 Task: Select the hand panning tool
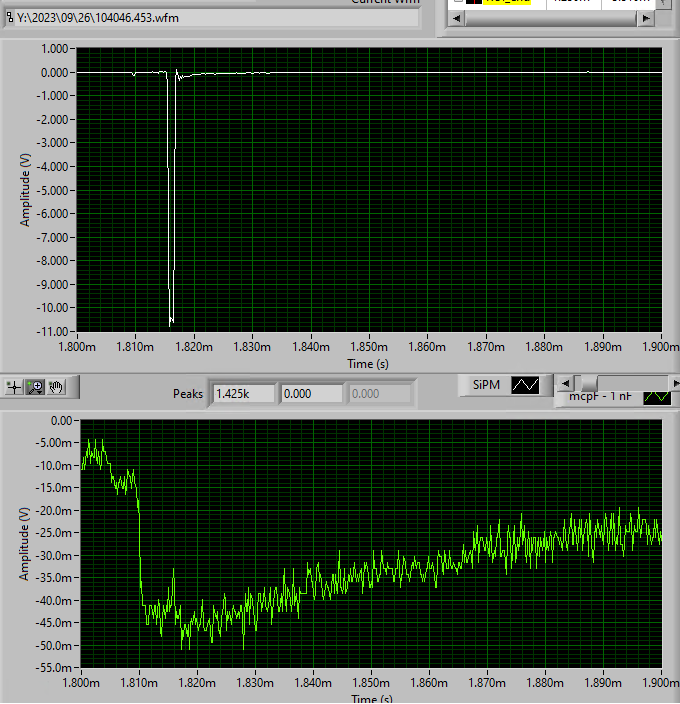56,387
